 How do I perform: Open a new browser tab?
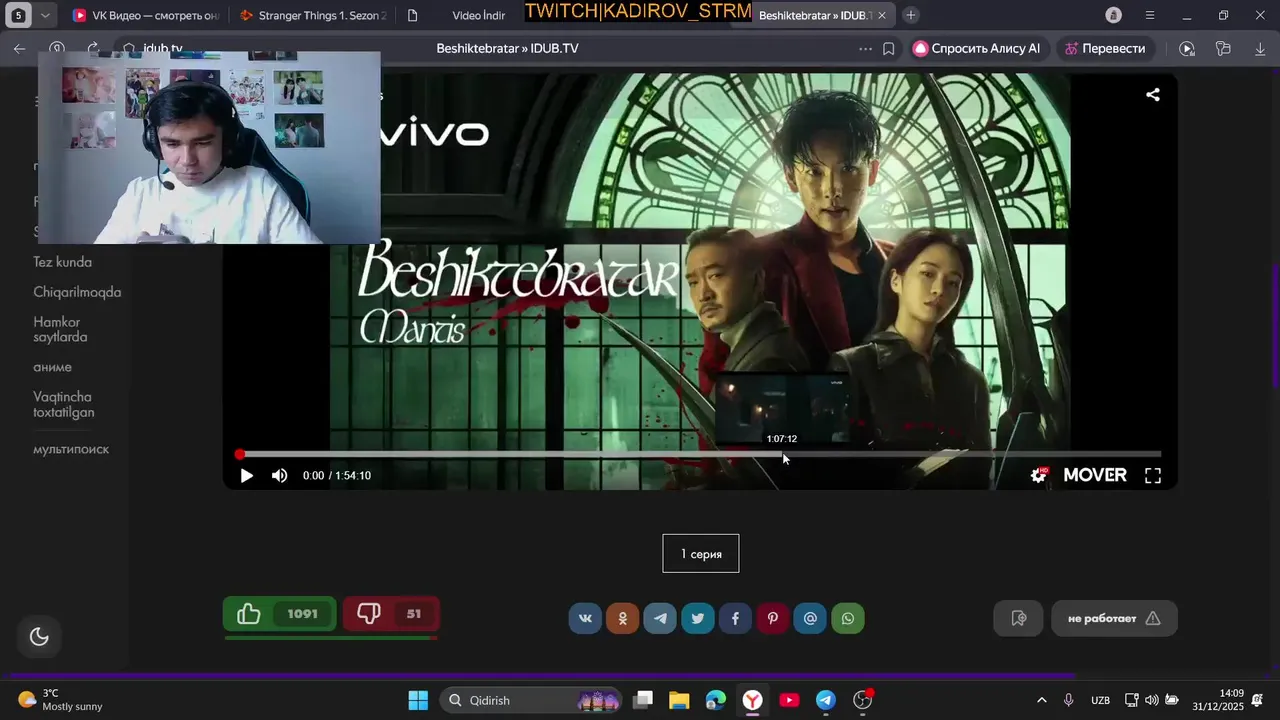911,15
